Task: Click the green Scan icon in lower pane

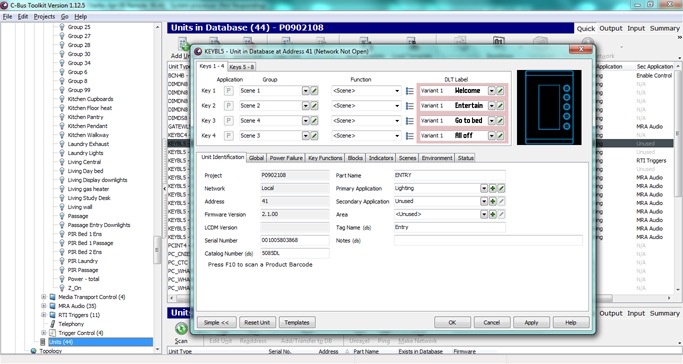Action: pyautogui.click(x=181, y=329)
